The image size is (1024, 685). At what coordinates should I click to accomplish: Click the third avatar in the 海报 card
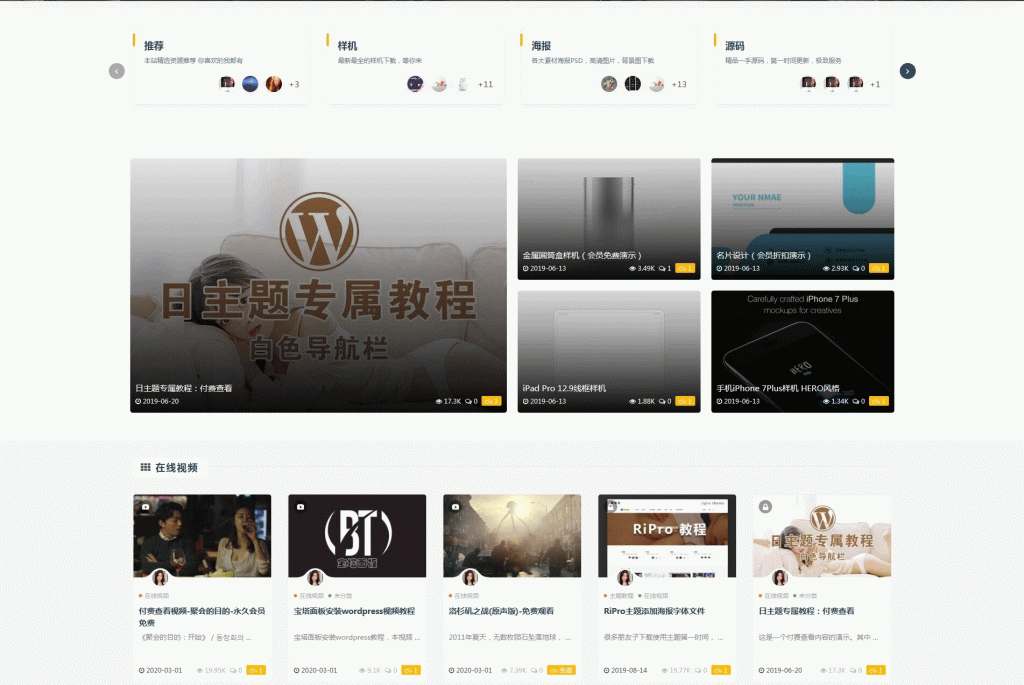[656, 84]
